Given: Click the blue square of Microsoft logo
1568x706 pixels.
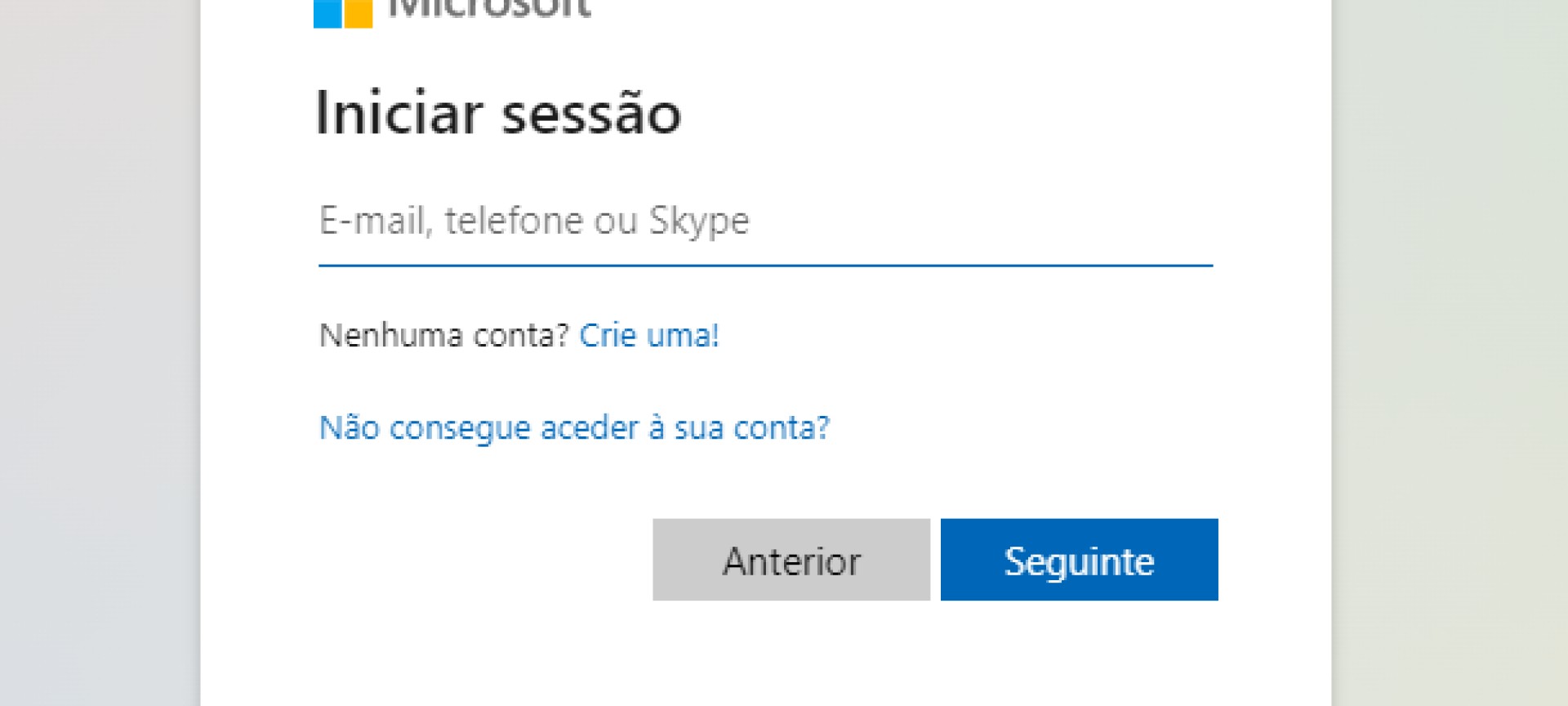Looking at the screenshot, I should coord(327,14).
